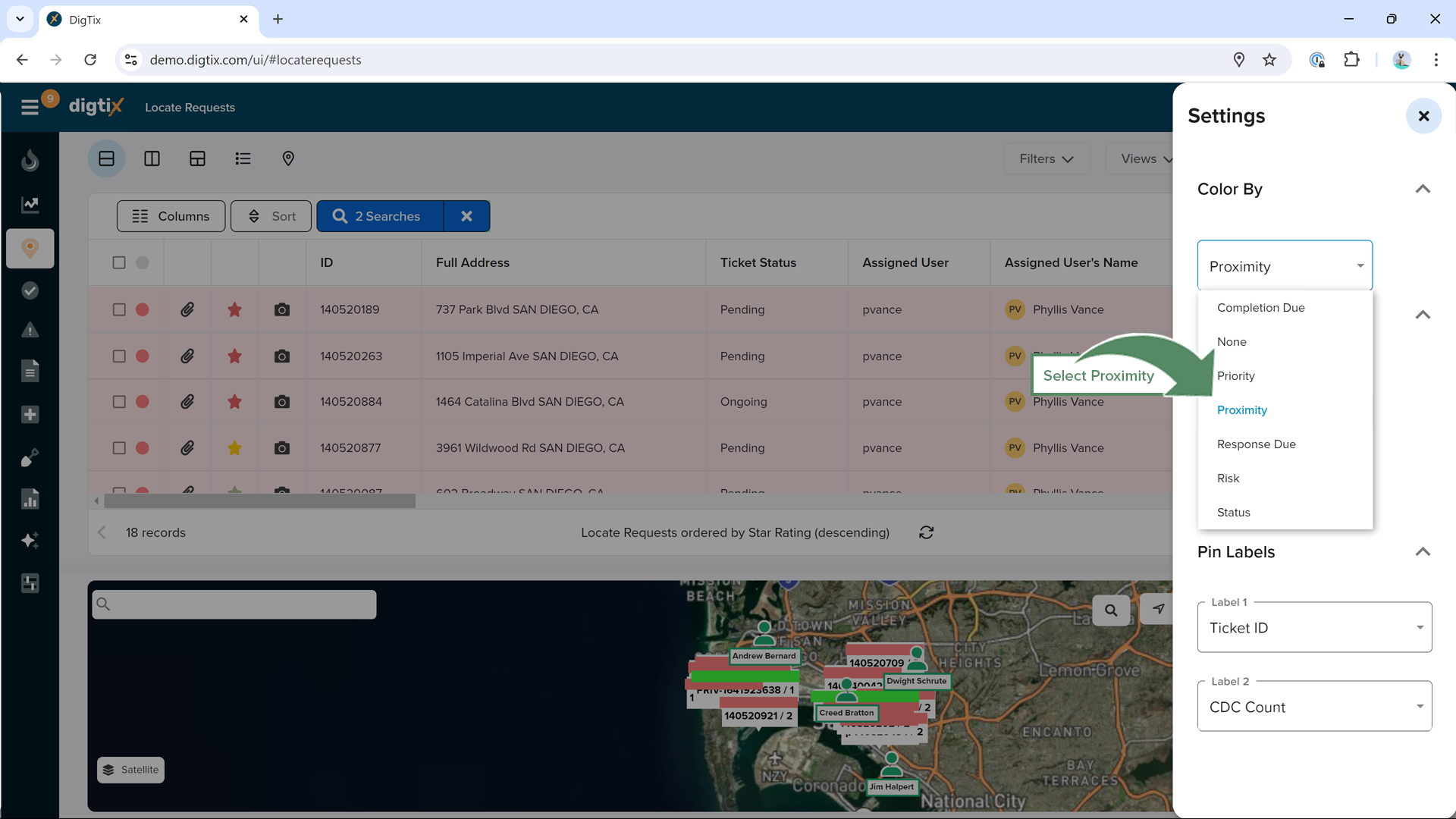Screen dimensions: 1456x819
Task: Switch to split vertical layout view icon
Action: pos(152,158)
